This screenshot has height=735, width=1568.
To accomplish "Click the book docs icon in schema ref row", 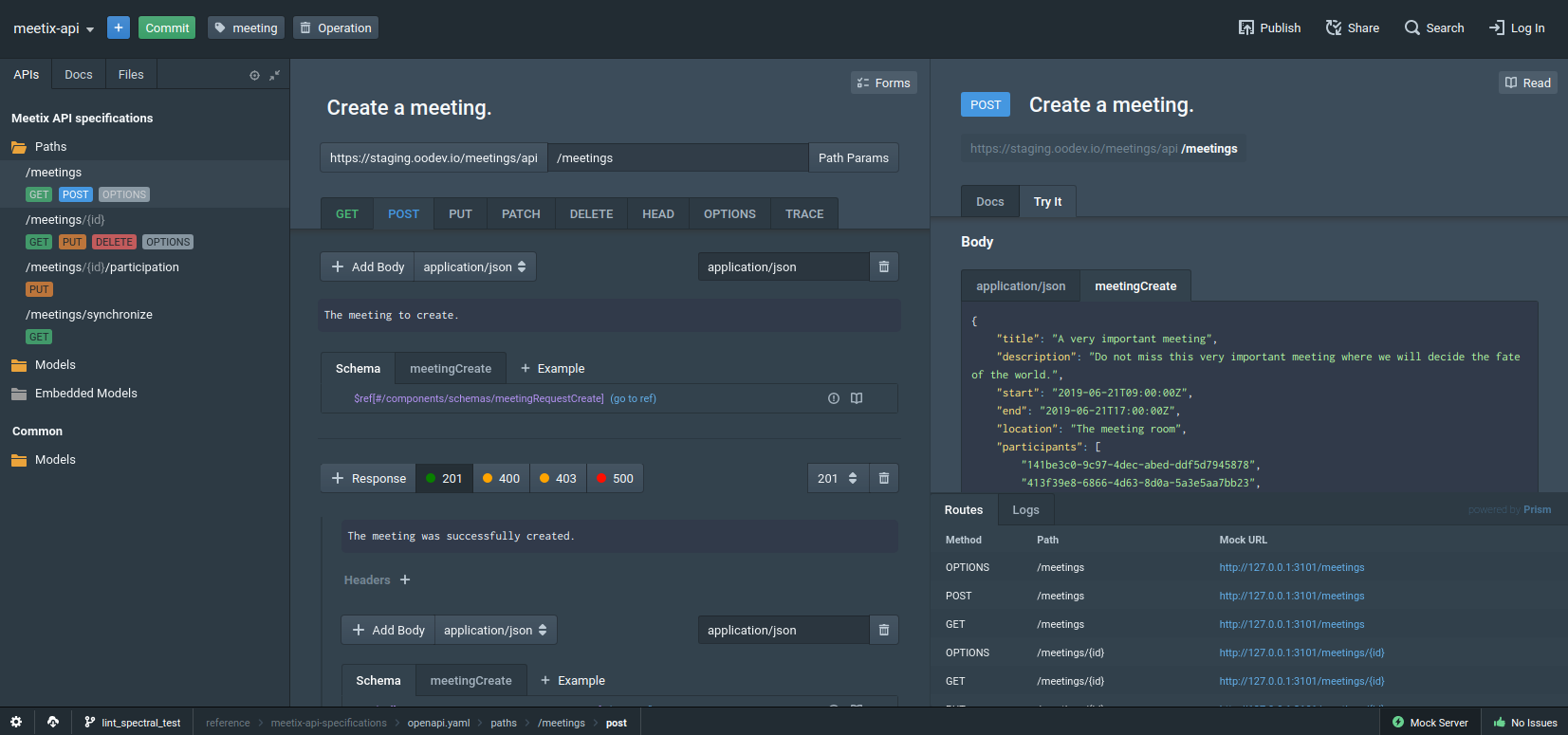I will (x=857, y=398).
